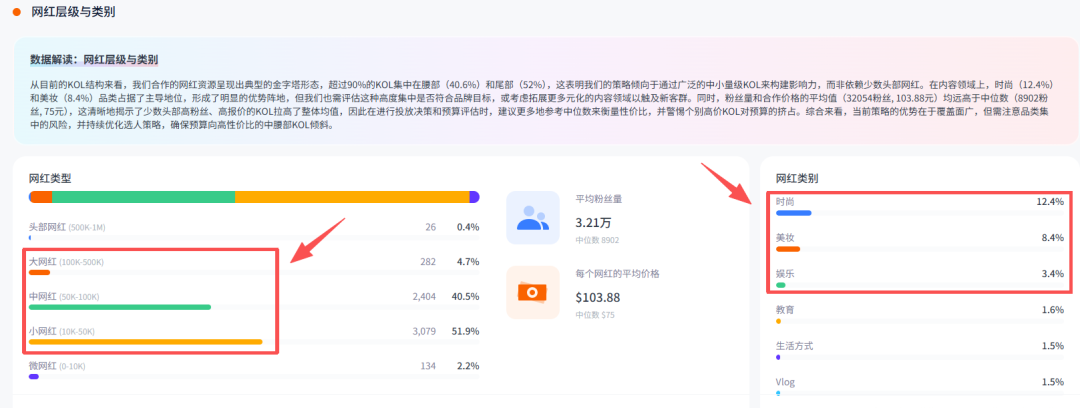This screenshot has width=1080, height=408.
Task: Click the 3.4% value beside 娱乐
Action: pos(1052,274)
